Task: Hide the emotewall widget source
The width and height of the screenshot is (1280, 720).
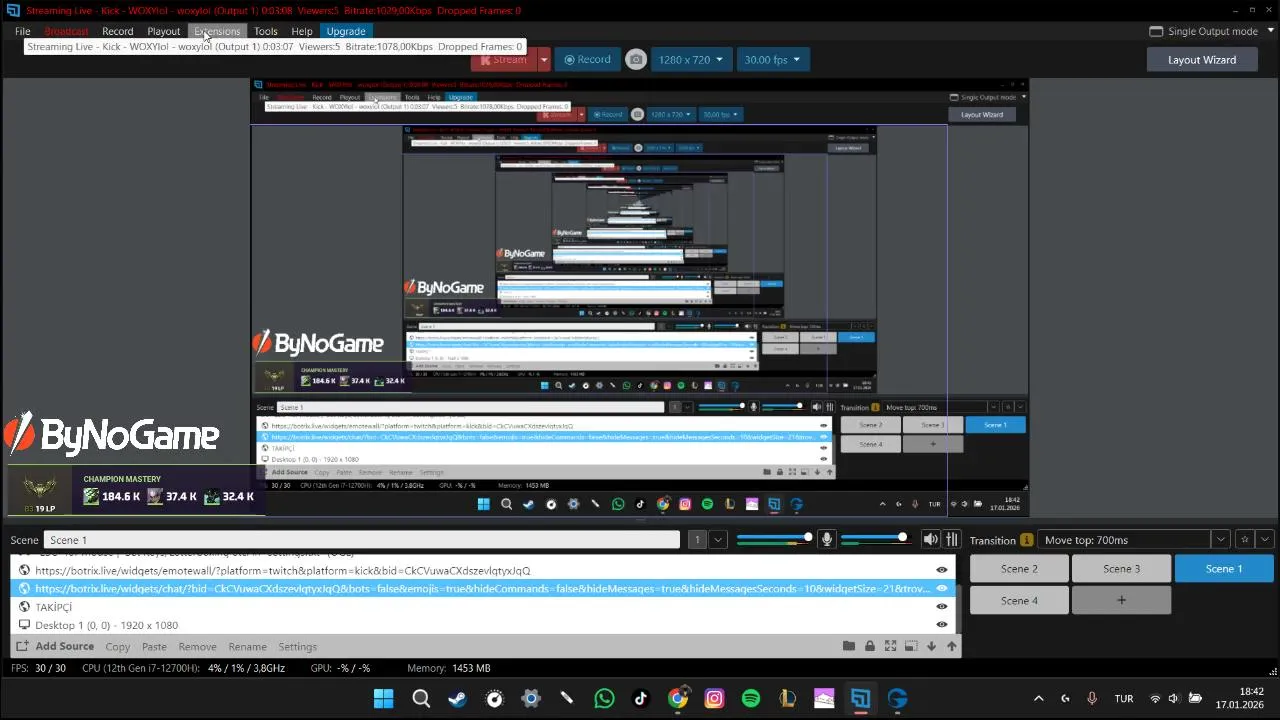Action: (941, 570)
